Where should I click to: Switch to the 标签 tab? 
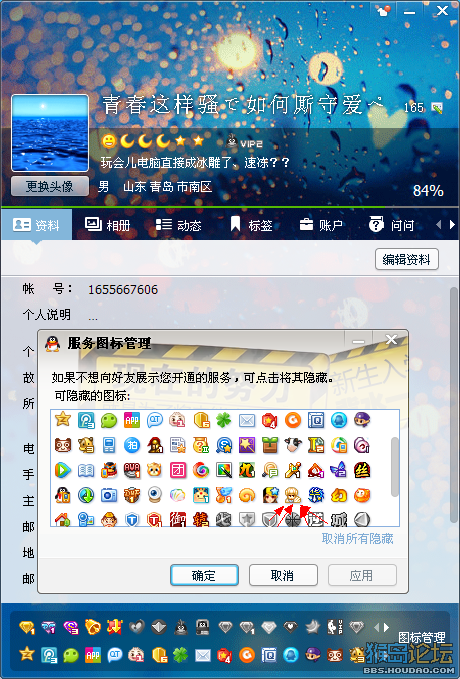tap(250, 225)
